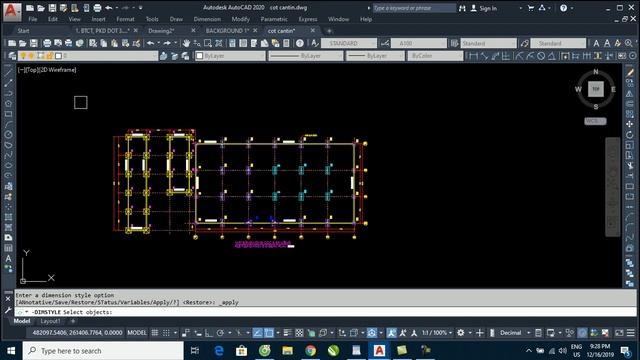The image size is (640, 360).
Task: Select the Rotate tool in Modify toolbar
Action: [x=630, y=135]
